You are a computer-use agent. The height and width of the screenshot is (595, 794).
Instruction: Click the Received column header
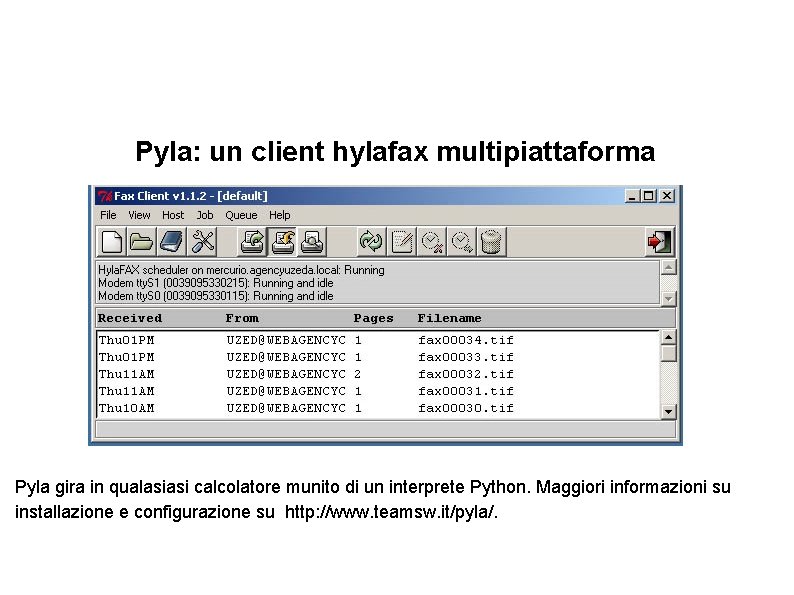click(130, 319)
